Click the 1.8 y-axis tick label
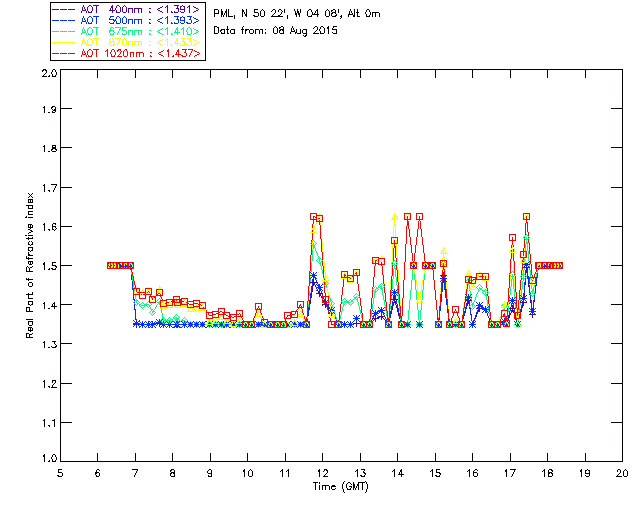Image resolution: width=640 pixels, height=512 pixels. (49, 148)
